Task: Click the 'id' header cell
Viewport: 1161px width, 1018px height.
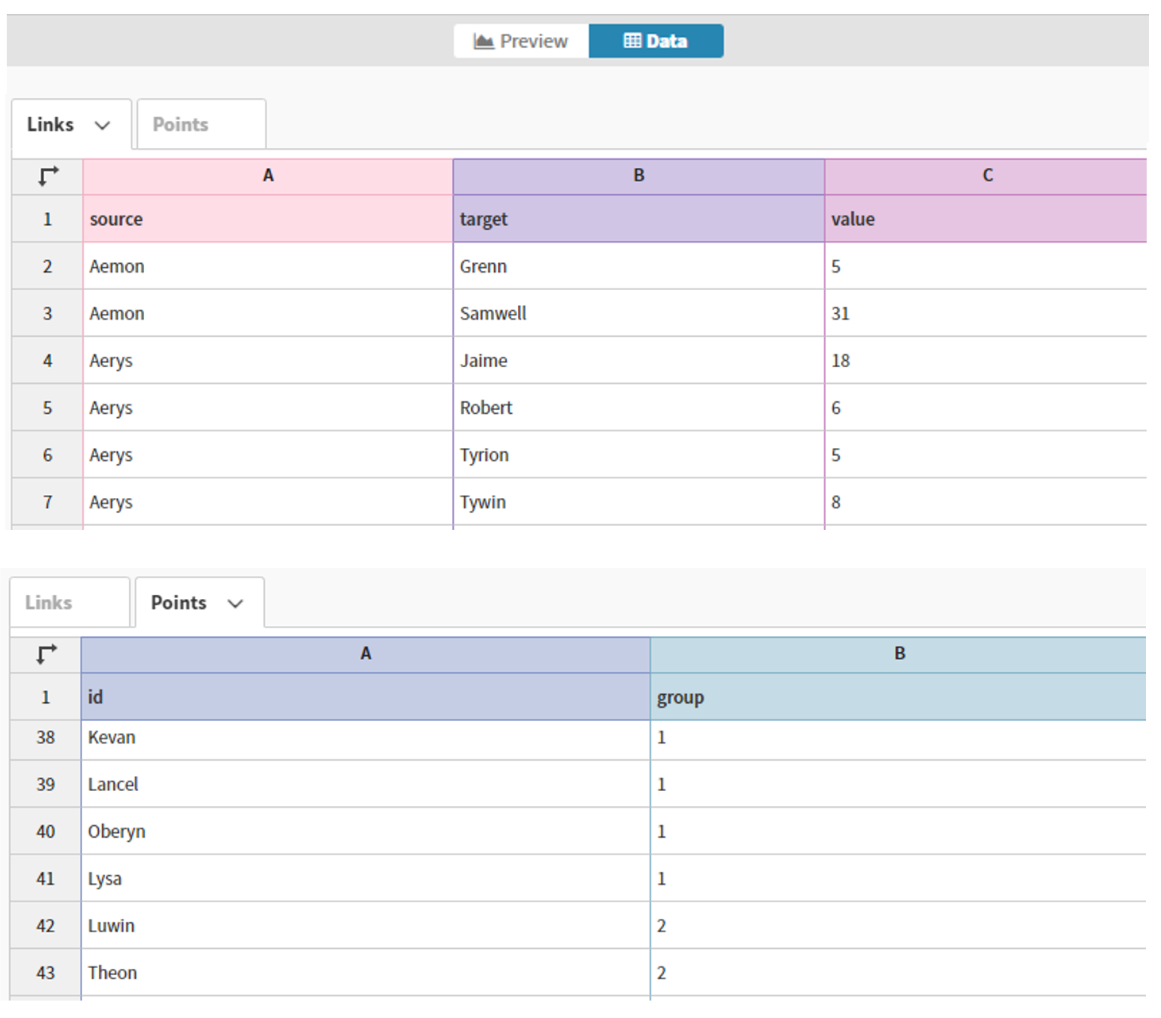Action: point(366,697)
